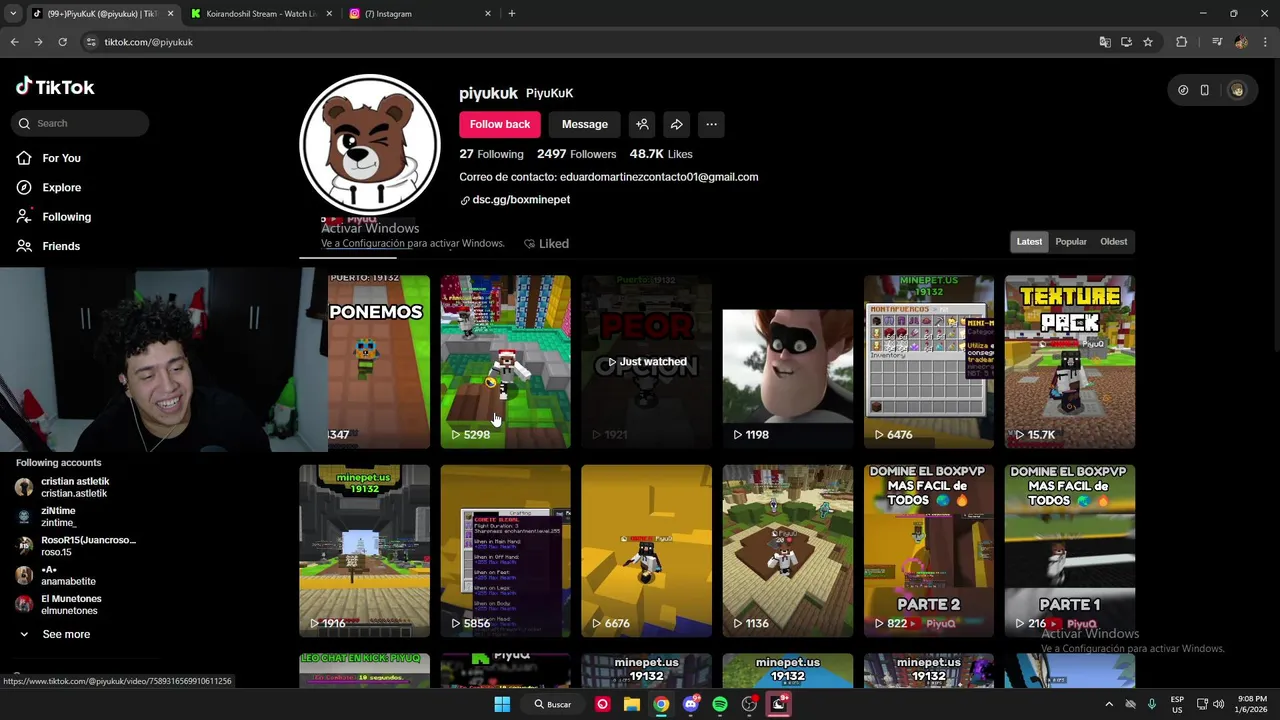Open the three-dot more options on profile

point(711,124)
